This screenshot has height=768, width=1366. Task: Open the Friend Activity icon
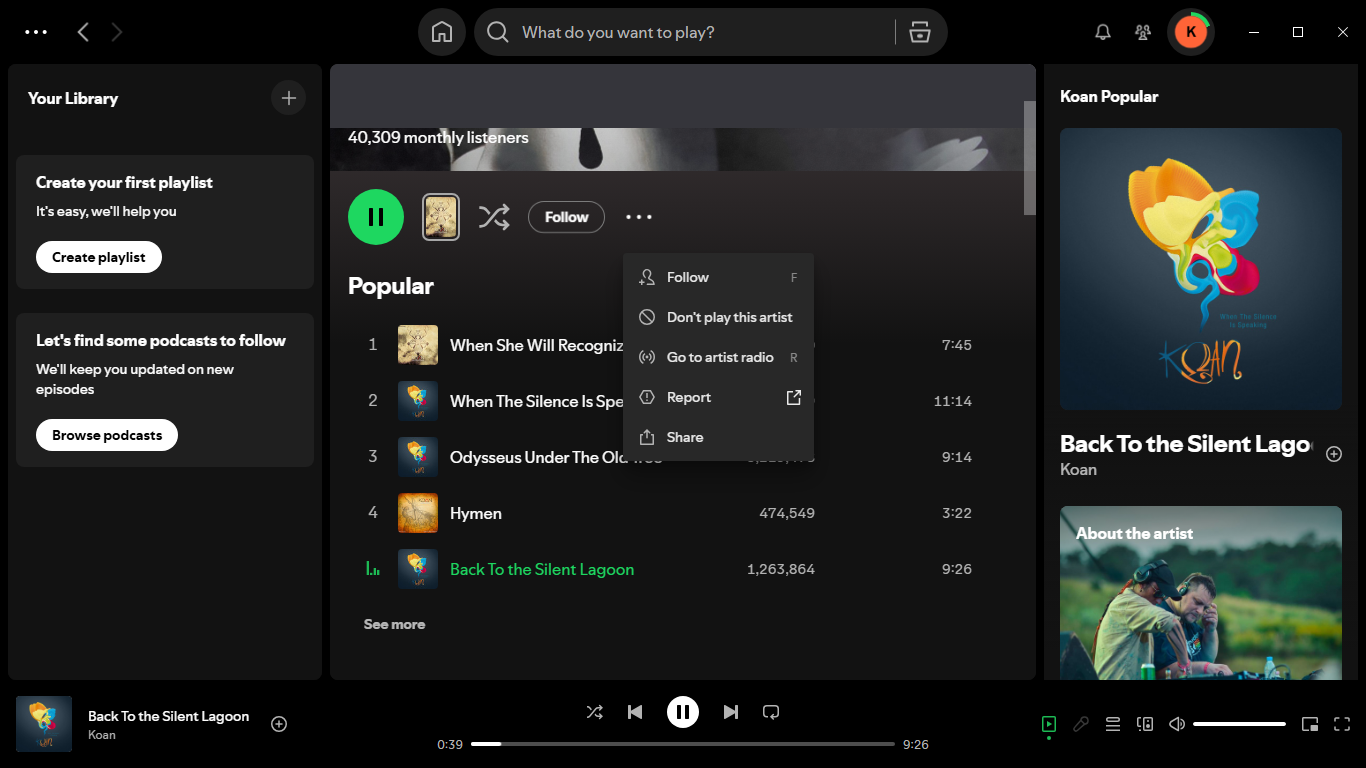tap(1143, 32)
